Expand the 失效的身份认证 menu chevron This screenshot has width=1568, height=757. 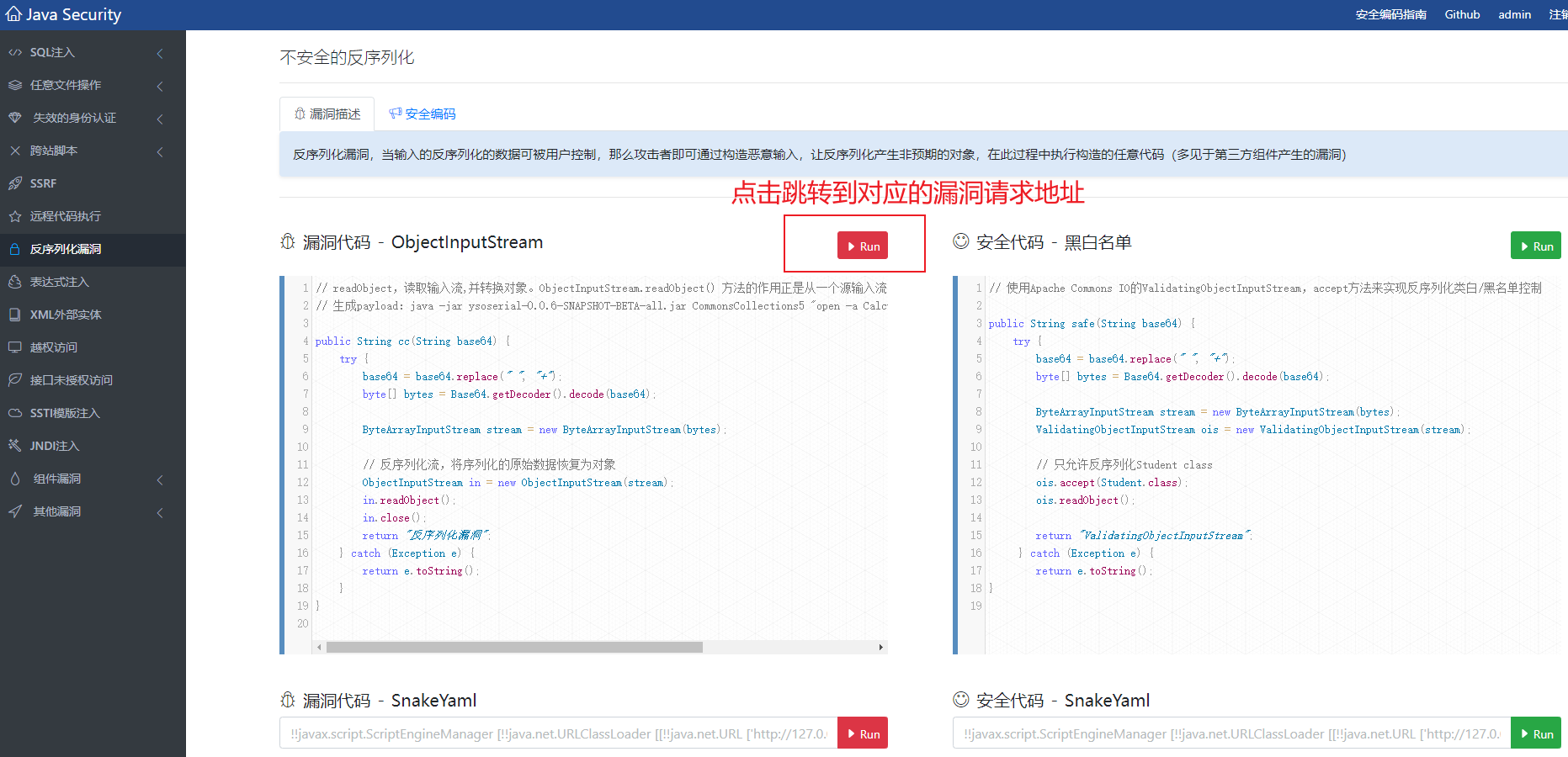160,119
